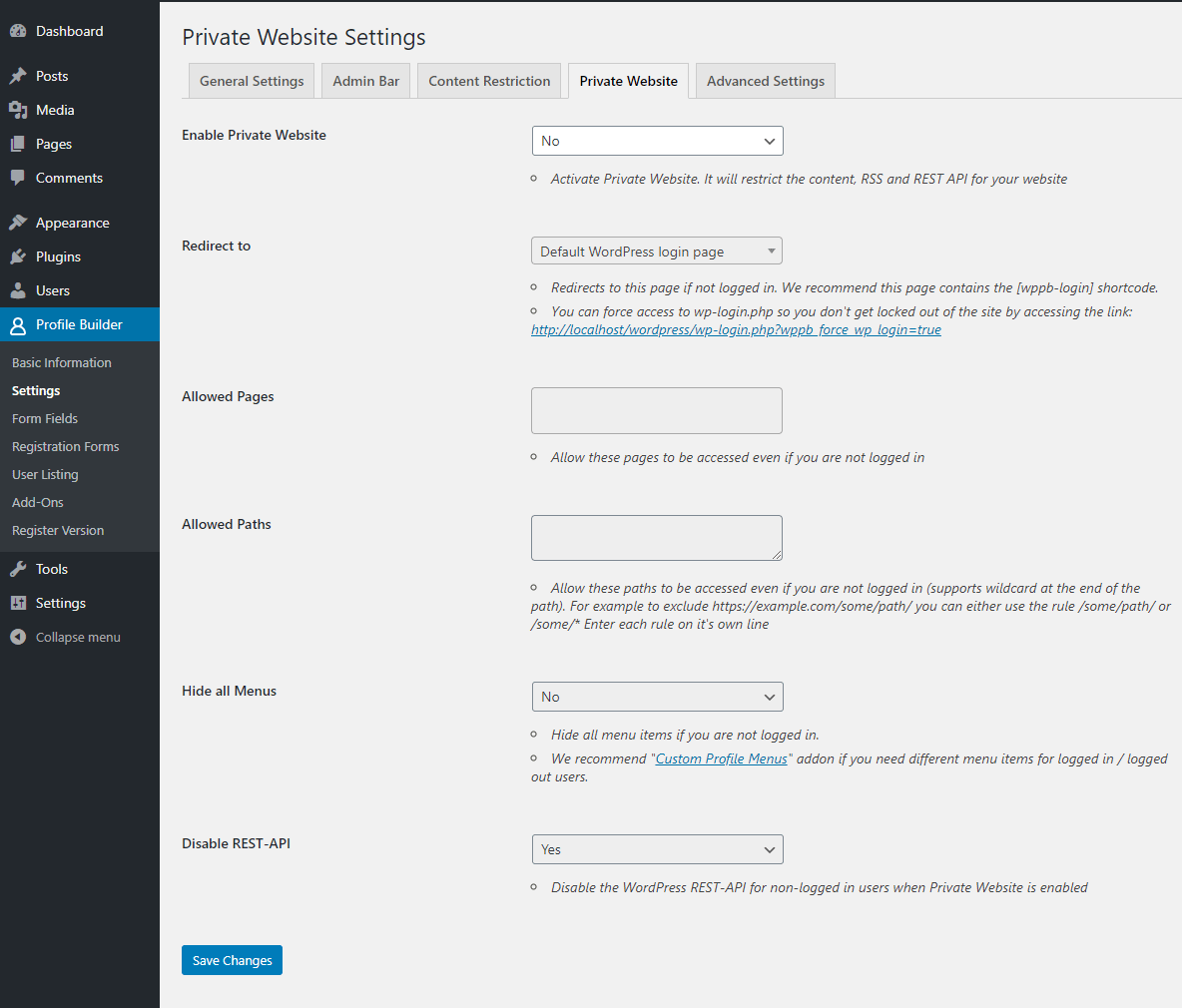
Task: Open the Redirect to page dropdown
Action: pyautogui.click(x=657, y=251)
